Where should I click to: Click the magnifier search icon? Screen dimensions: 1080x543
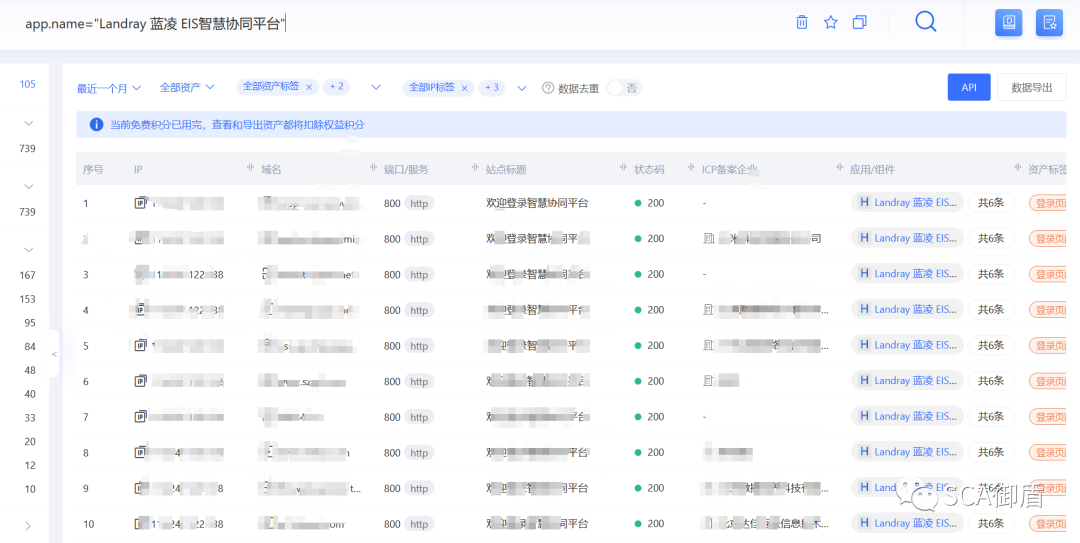pos(926,22)
